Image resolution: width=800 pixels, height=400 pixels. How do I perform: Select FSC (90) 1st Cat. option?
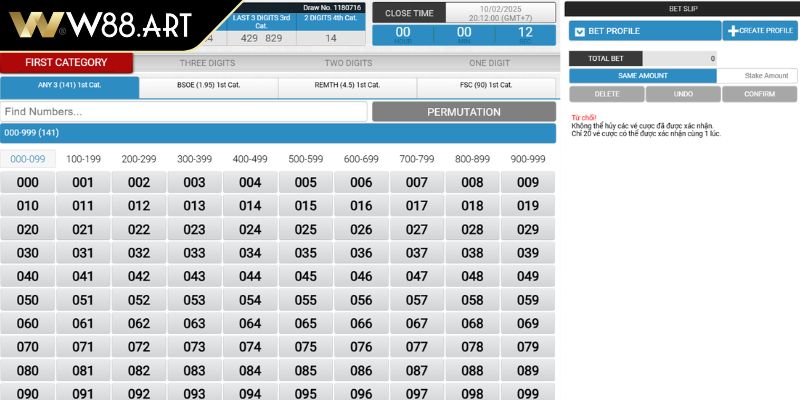pyautogui.click(x=486, y=87)
